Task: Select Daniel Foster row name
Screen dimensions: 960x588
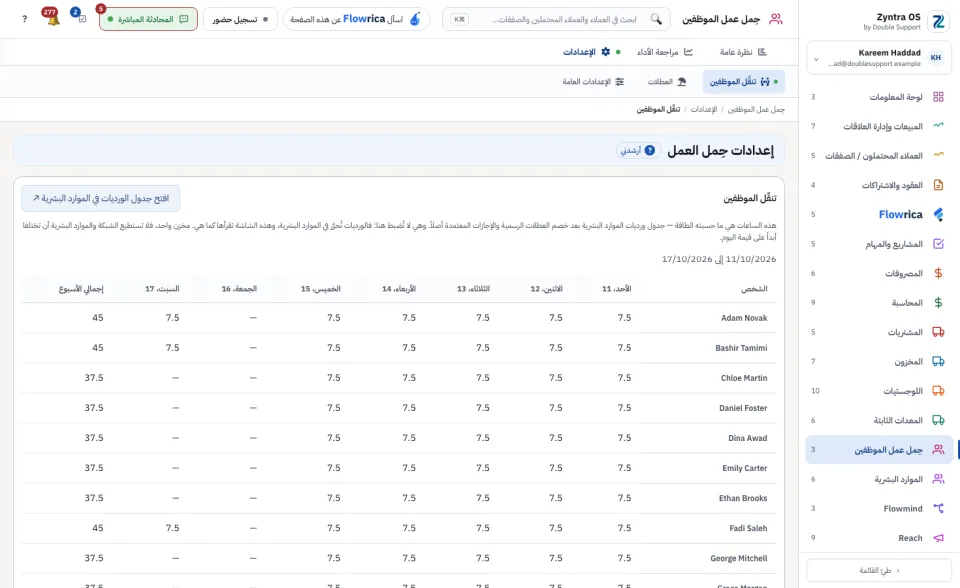Action: [743, 408]
